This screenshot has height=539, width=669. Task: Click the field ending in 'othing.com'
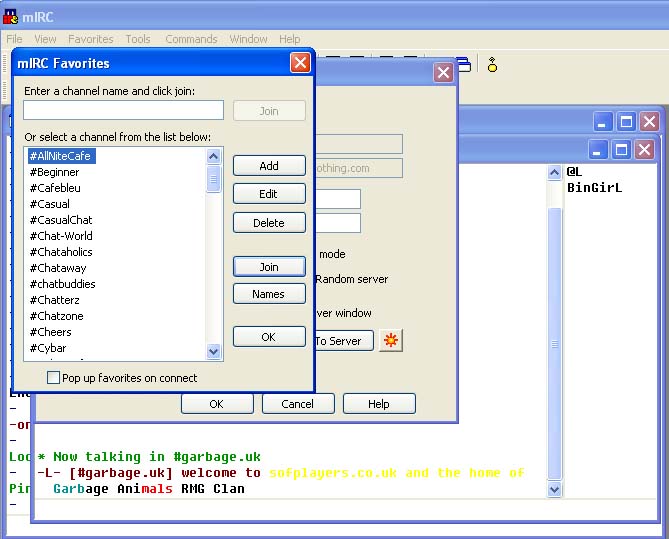359,168
